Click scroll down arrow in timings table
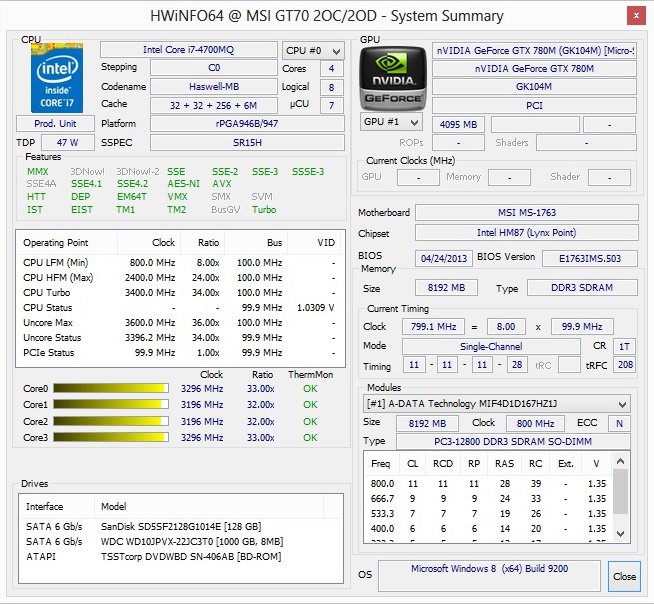Screen dimensions: 654x604 [620, 533]
